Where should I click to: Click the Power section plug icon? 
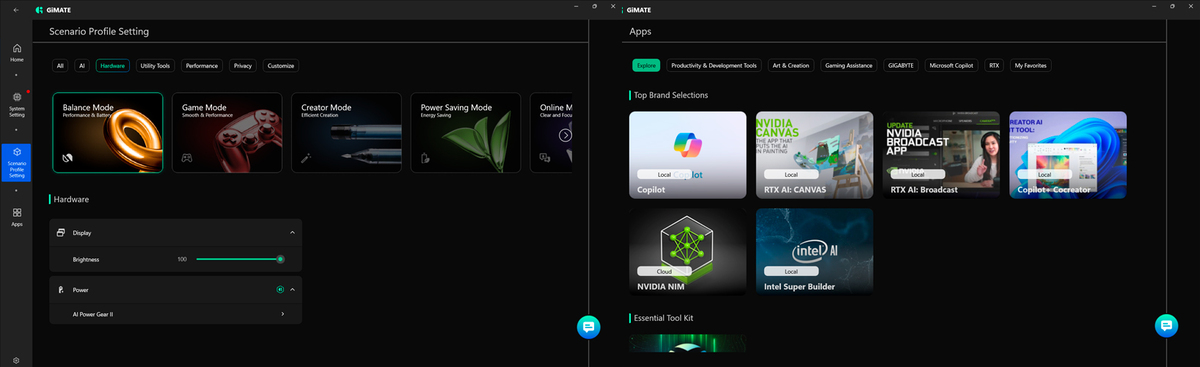coord(61,290)
